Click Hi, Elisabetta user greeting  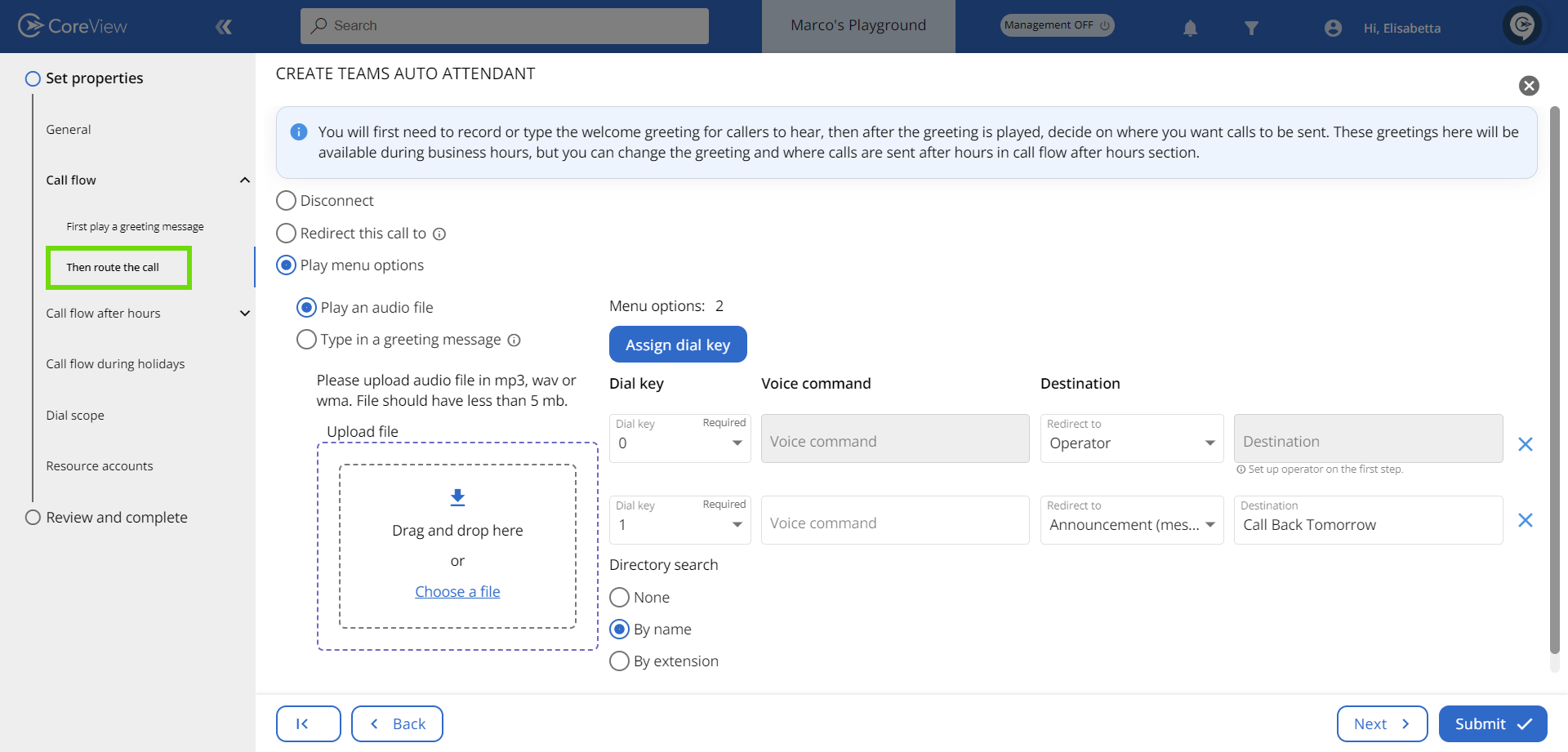tap(1401, 29)
